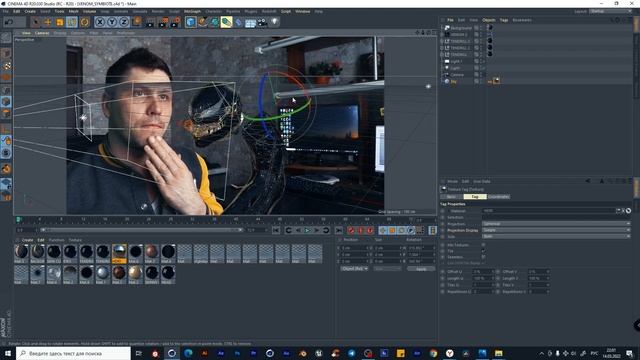Open Material Manager Texture menu
640x360 pixels.
point(75,240)
